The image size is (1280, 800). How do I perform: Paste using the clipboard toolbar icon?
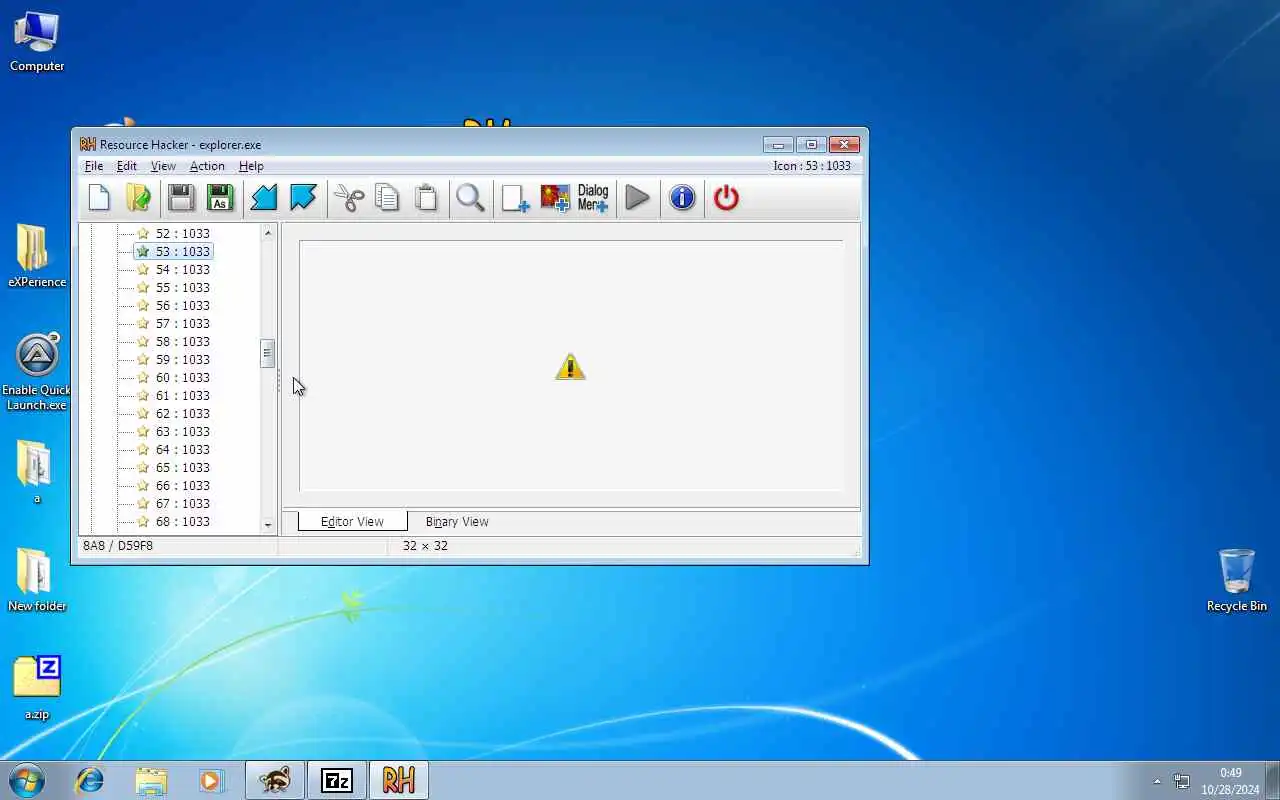(x=426, y=198)
